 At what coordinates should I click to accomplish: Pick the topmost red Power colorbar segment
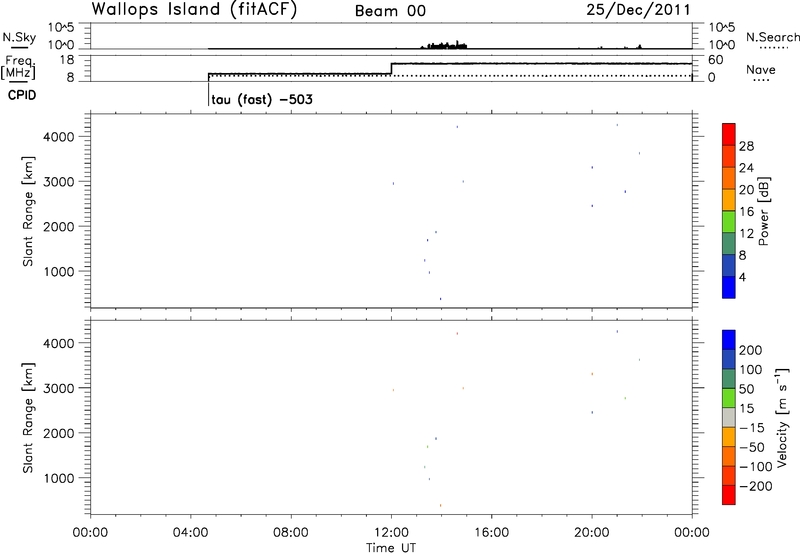[x=729, y=134]
